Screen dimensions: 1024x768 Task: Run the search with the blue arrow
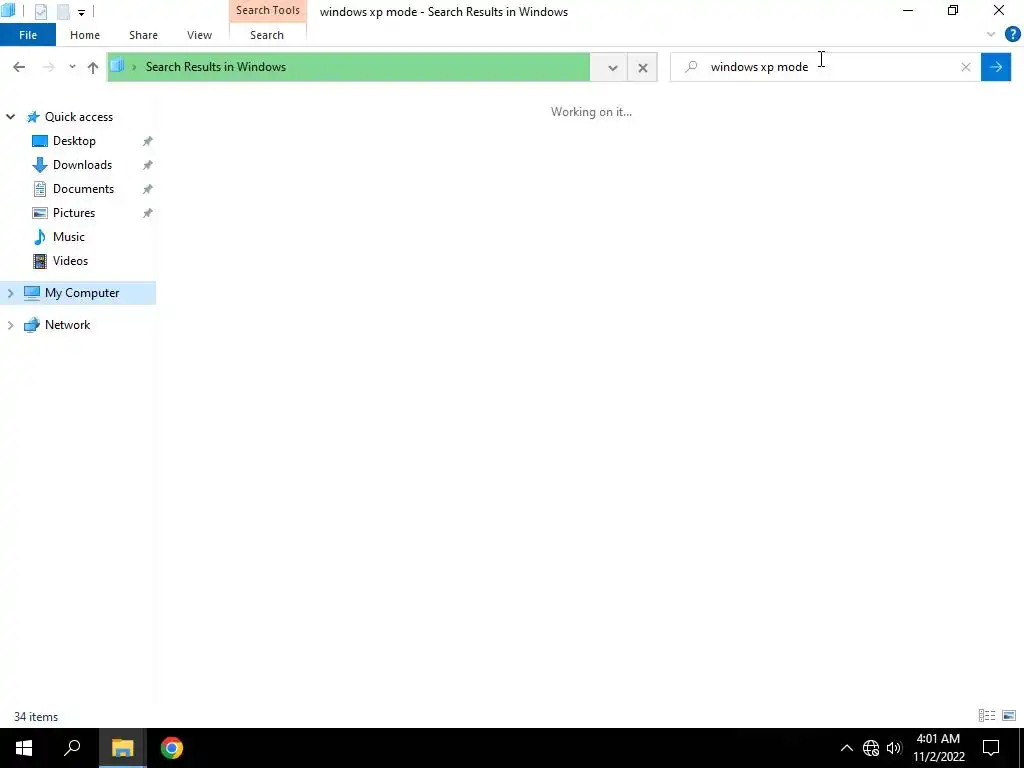[996, 67]
